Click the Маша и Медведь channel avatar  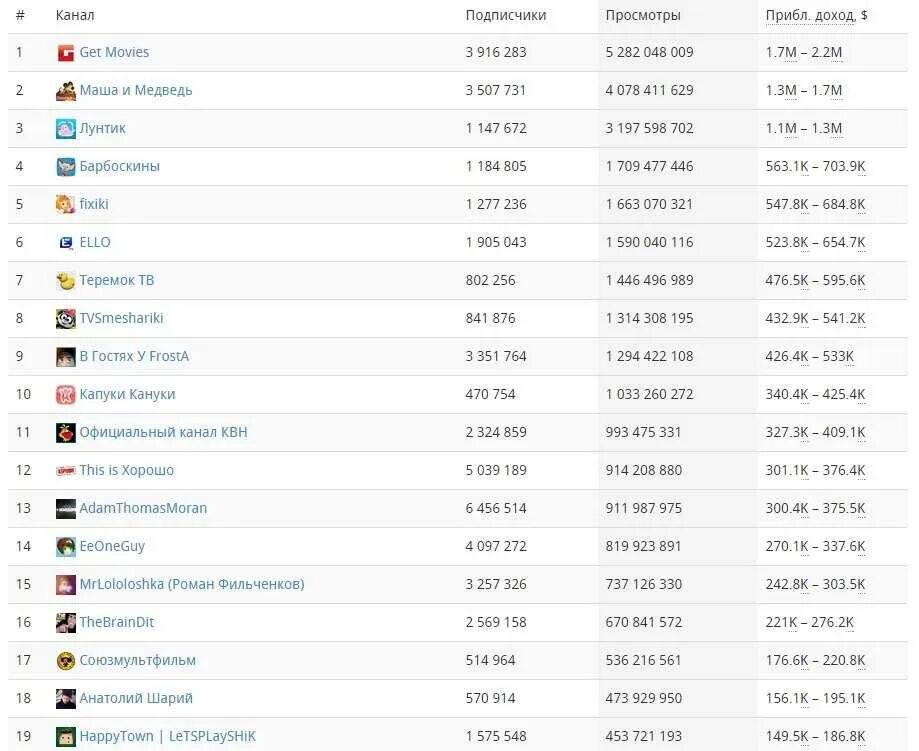[66, 91]
